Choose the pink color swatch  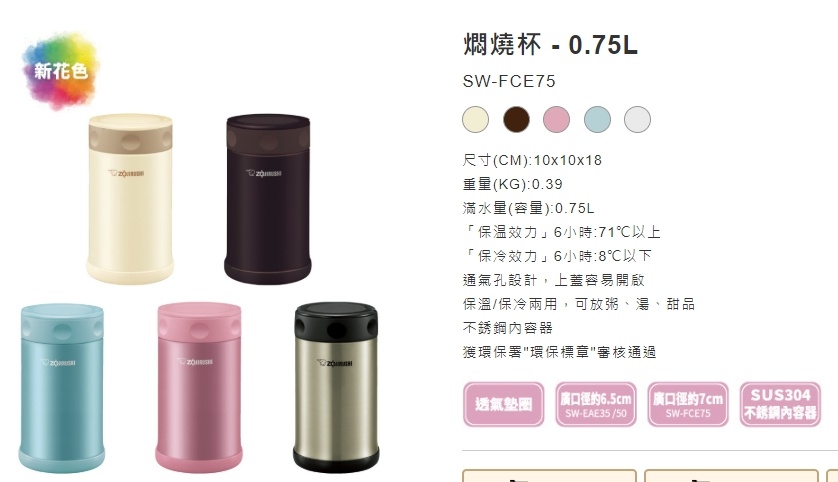(x=556, y=119)
